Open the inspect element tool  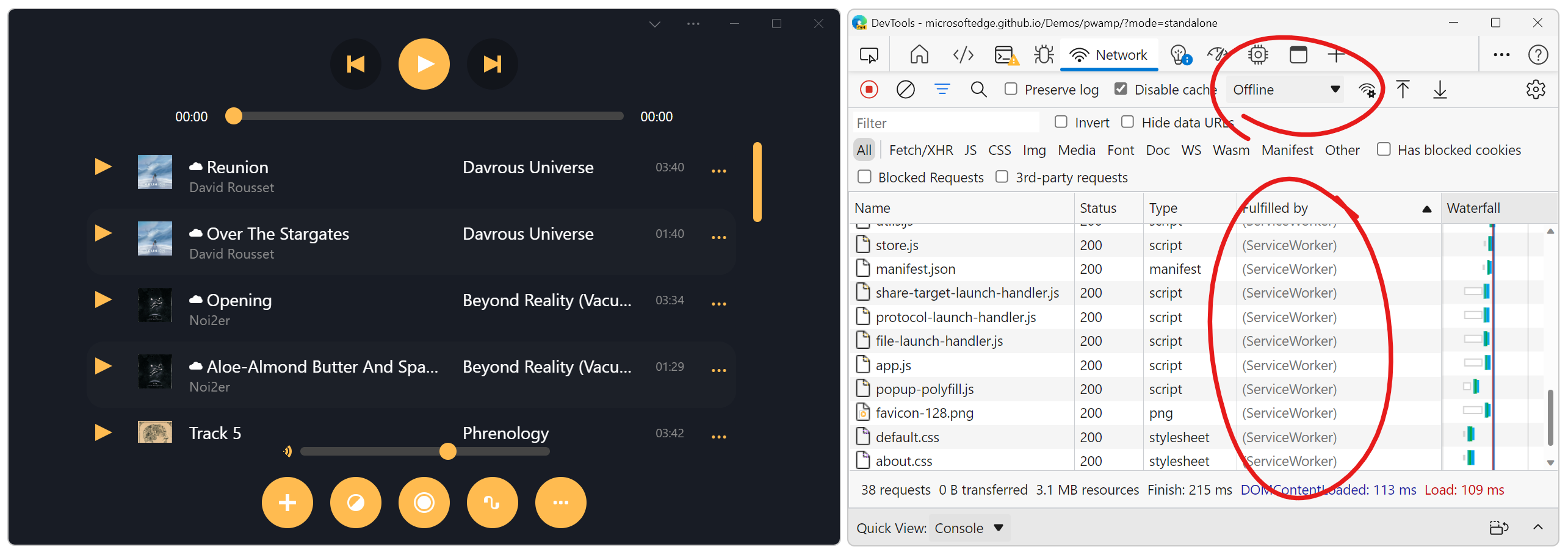[869, 56]
